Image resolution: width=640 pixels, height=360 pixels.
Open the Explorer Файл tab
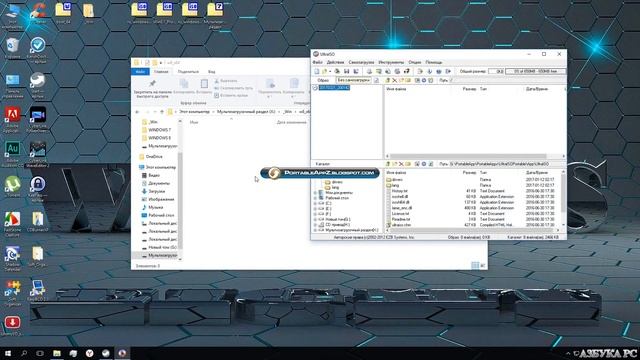point(140,72)
